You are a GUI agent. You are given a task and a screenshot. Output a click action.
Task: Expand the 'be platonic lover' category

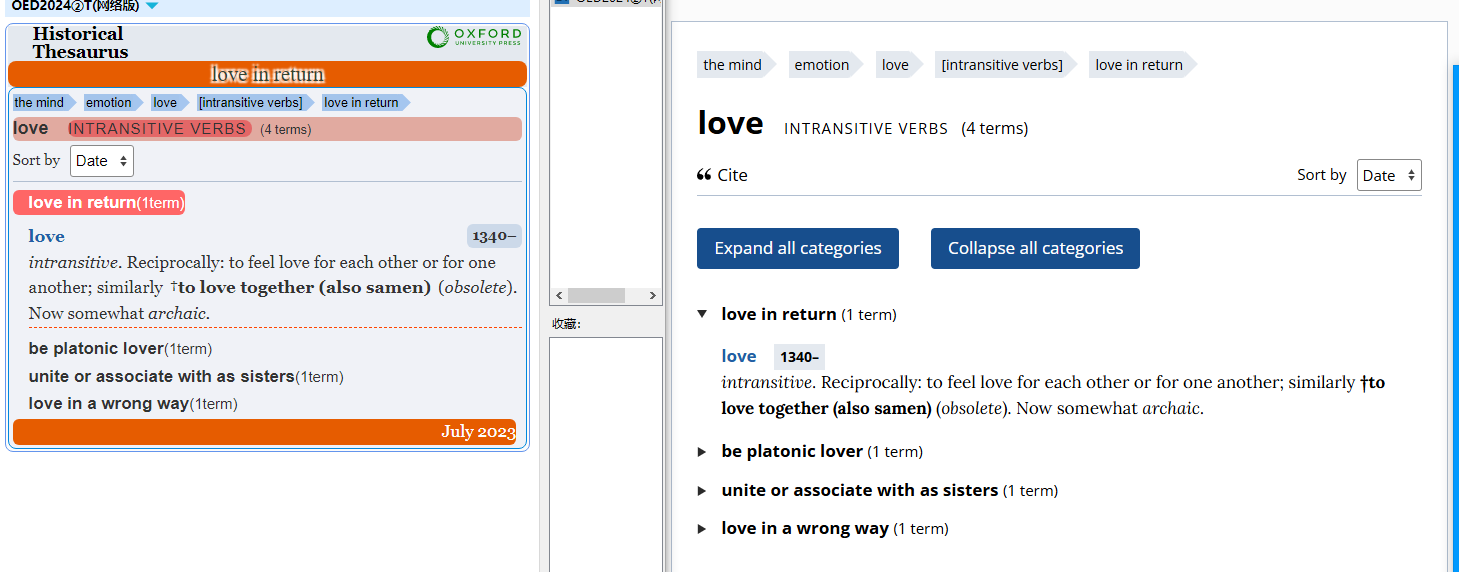point(703,452)
